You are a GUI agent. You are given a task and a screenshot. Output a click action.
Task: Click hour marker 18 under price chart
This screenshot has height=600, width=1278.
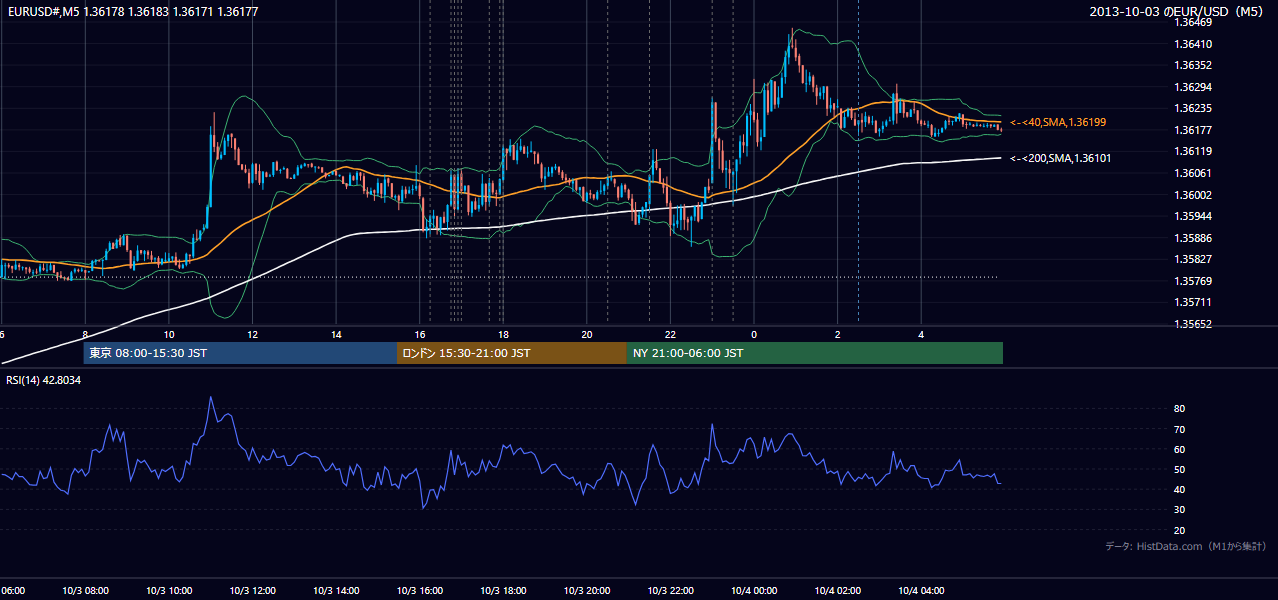[x=503, y=334]
